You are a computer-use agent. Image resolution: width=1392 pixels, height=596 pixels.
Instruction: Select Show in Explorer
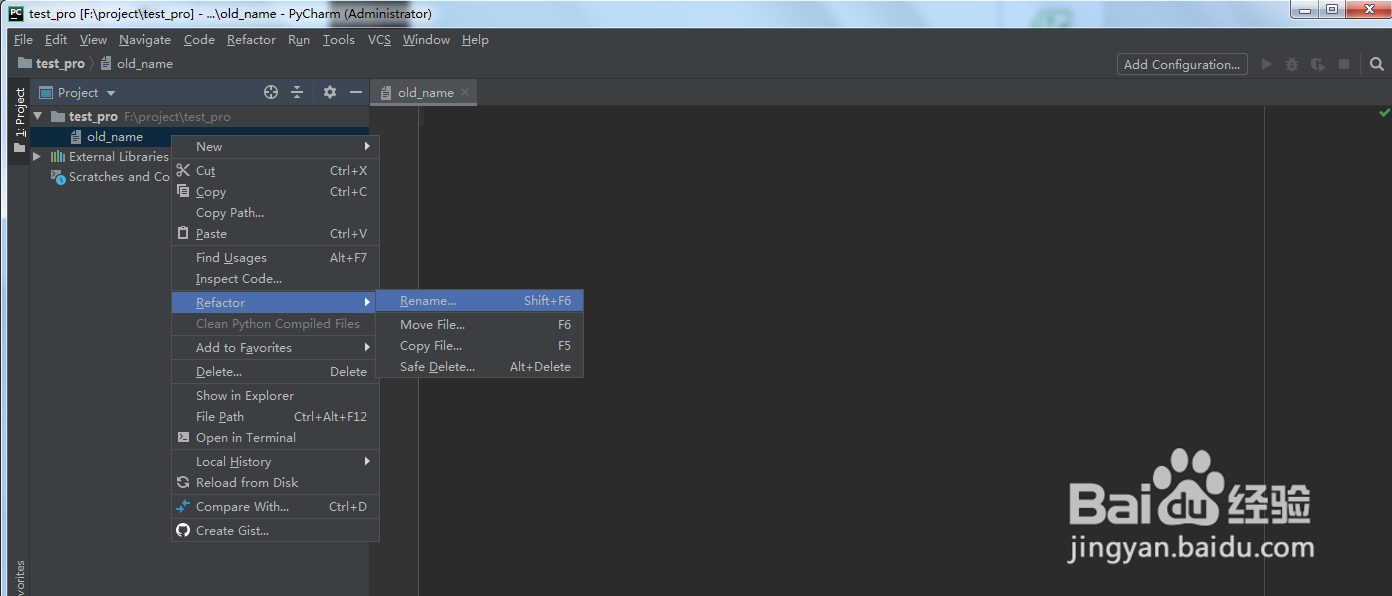coord(275,395)
